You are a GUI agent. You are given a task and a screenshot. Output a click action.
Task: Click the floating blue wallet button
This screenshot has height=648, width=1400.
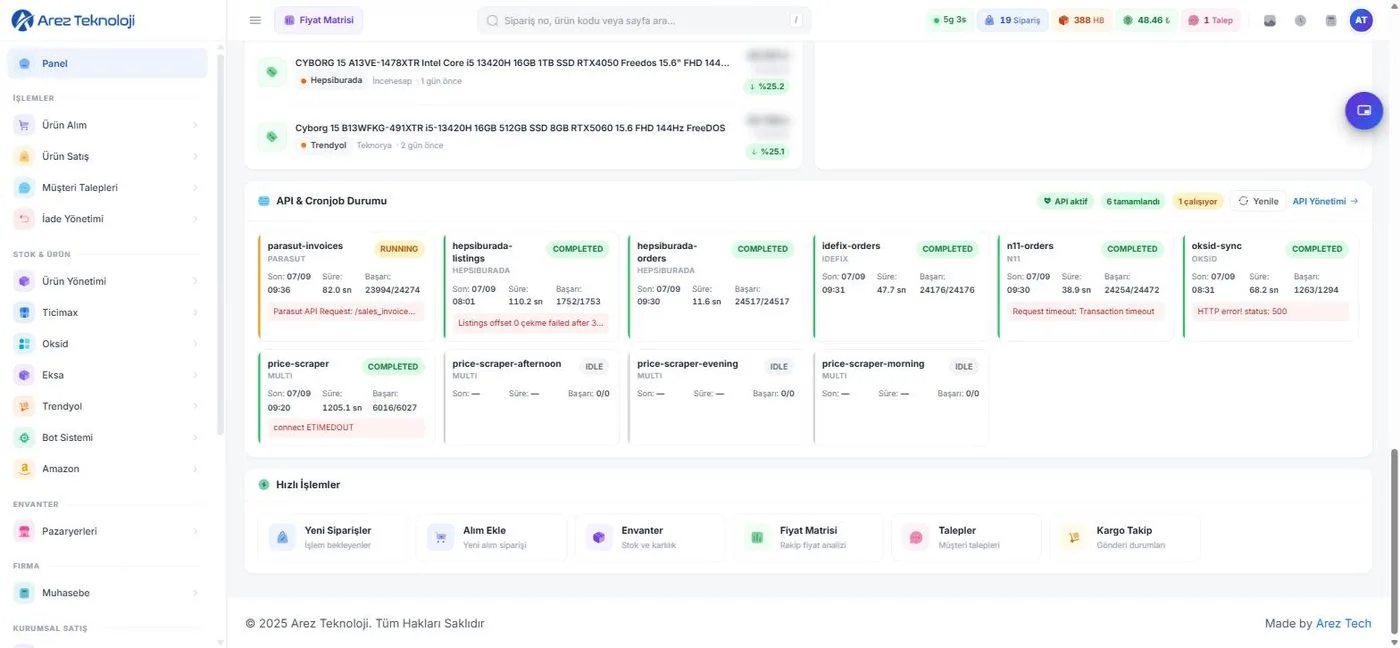1363,111
